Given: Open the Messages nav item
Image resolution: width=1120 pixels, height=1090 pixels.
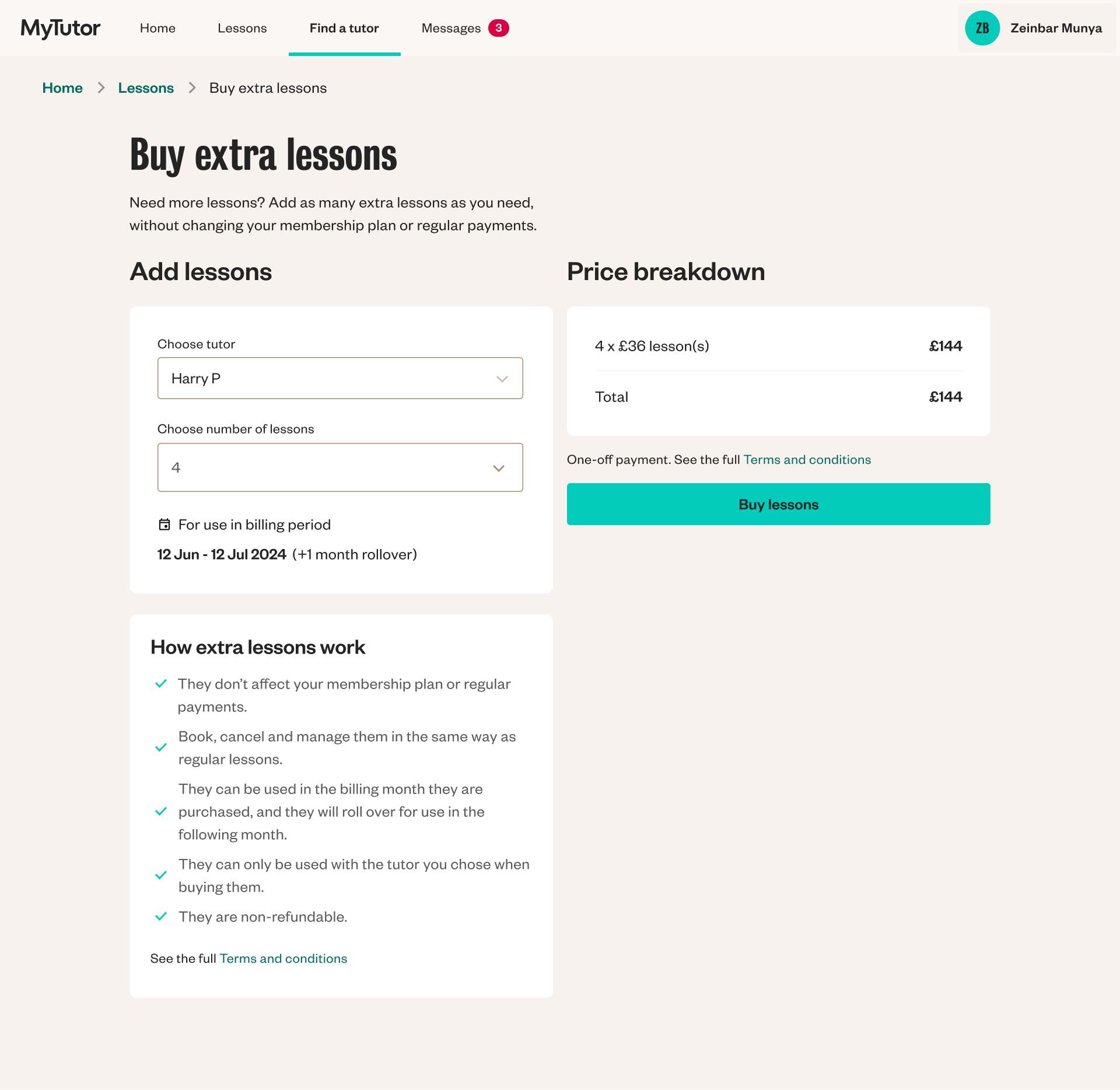Looking at the screenshot, I should (x=451, y=28).
